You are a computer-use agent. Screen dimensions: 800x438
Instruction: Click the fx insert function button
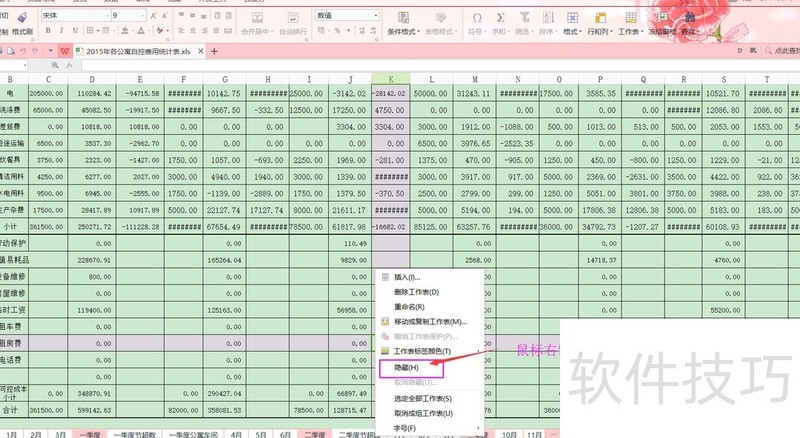click(x=69, y=65)
